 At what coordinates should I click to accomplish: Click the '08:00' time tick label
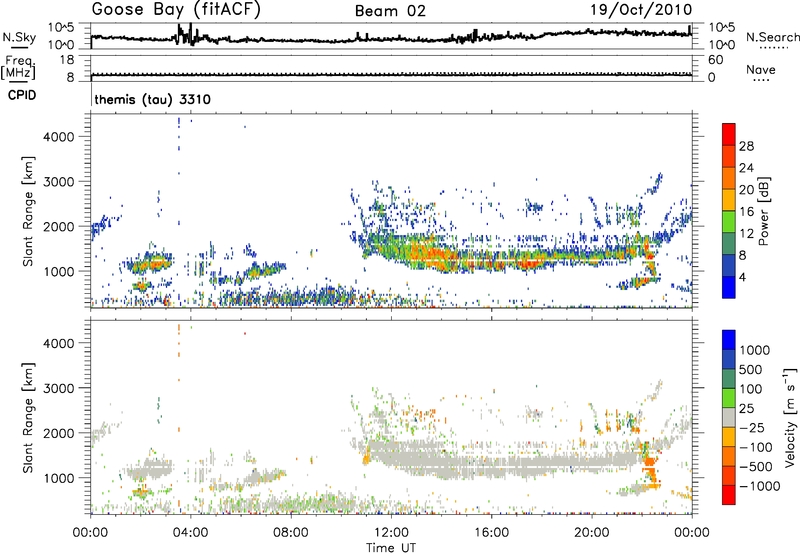[291, 533]
